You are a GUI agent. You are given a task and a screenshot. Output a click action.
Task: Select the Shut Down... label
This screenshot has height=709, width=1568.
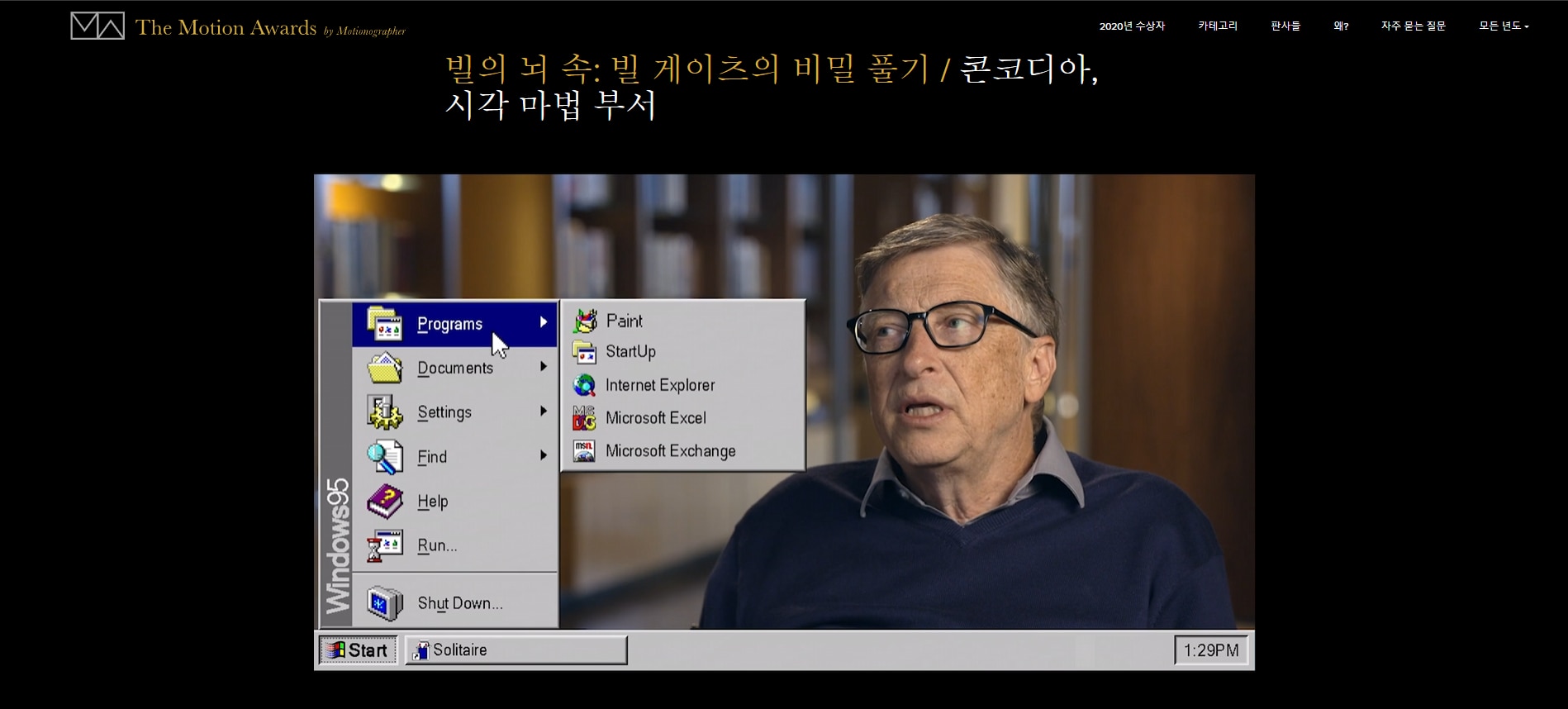click(x=460, y=603)
